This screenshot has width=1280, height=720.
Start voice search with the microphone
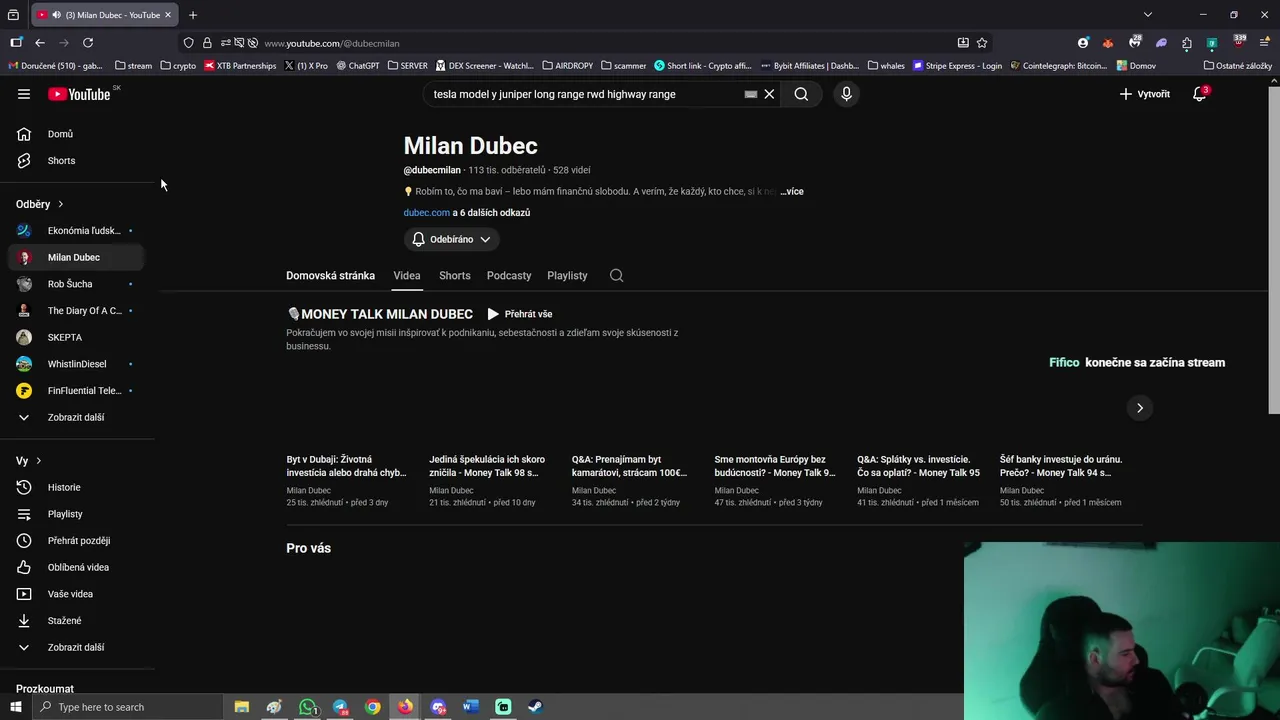(846, 94)
